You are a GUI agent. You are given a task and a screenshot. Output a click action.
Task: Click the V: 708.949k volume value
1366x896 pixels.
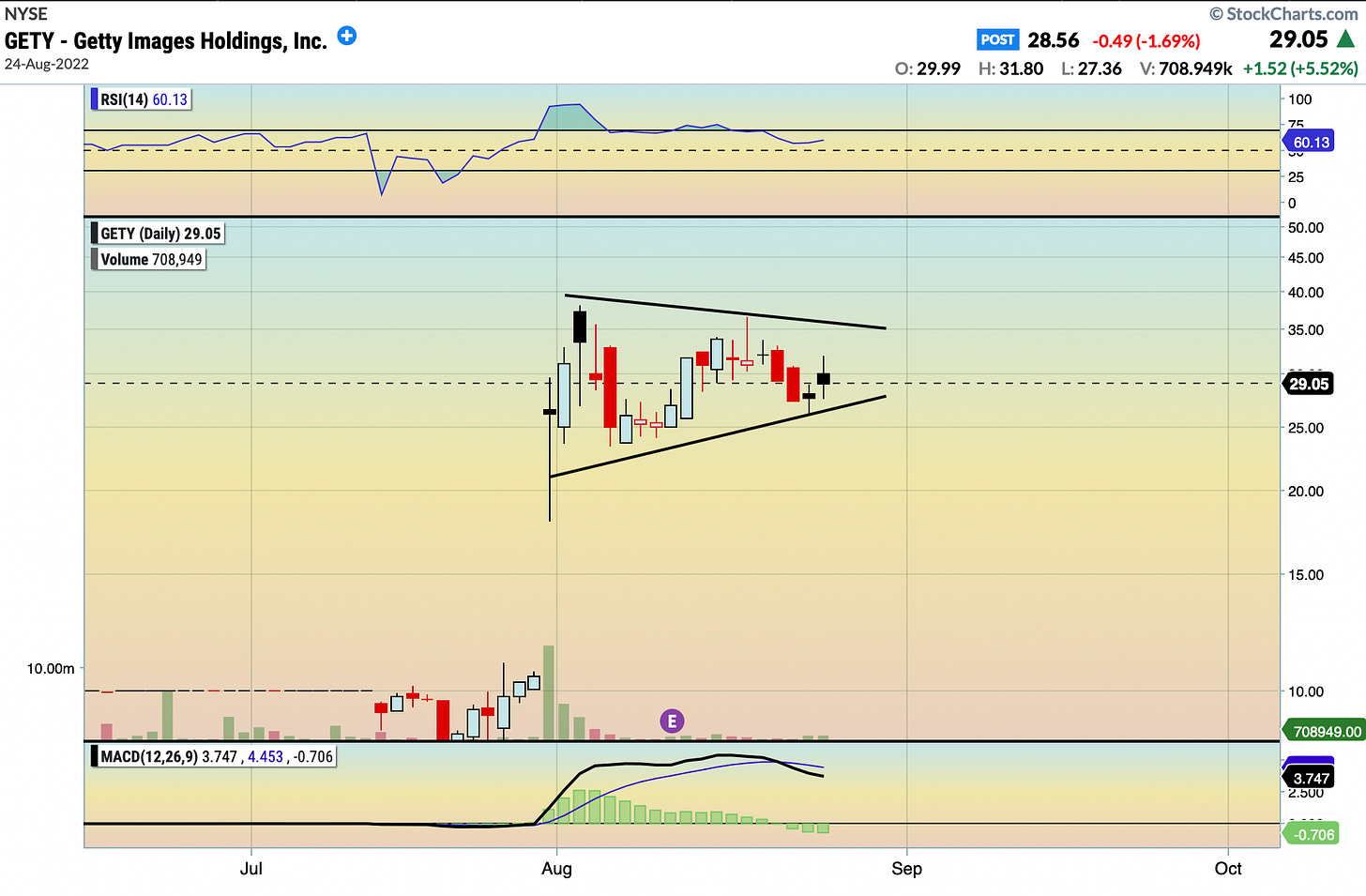tap(1186, 68)
